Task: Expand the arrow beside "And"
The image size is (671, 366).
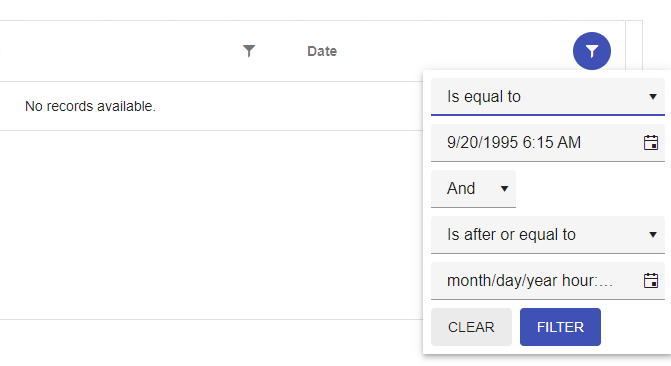Action: (504, 189)
